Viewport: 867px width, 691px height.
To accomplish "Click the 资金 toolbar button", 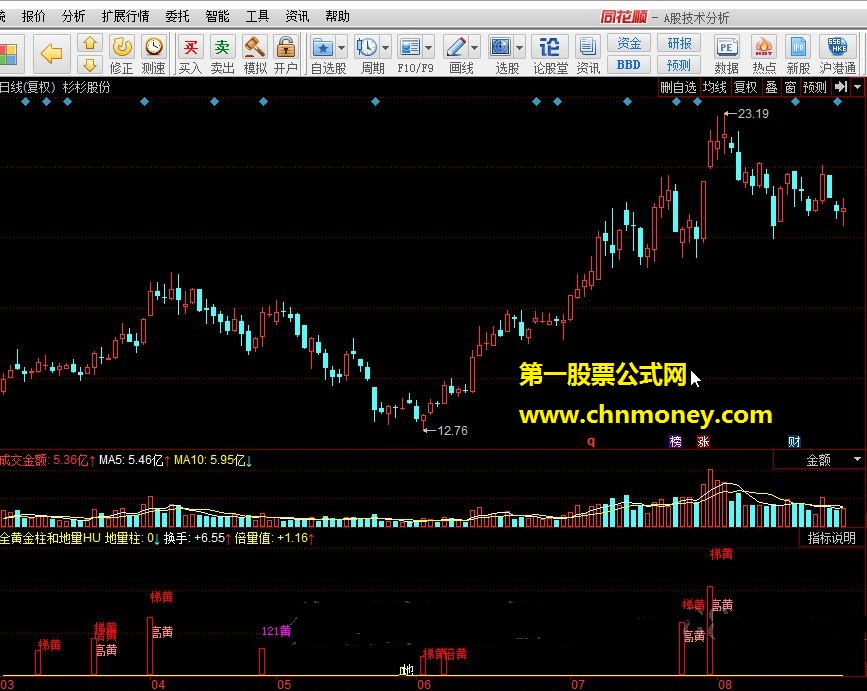I will click(629, 43).
